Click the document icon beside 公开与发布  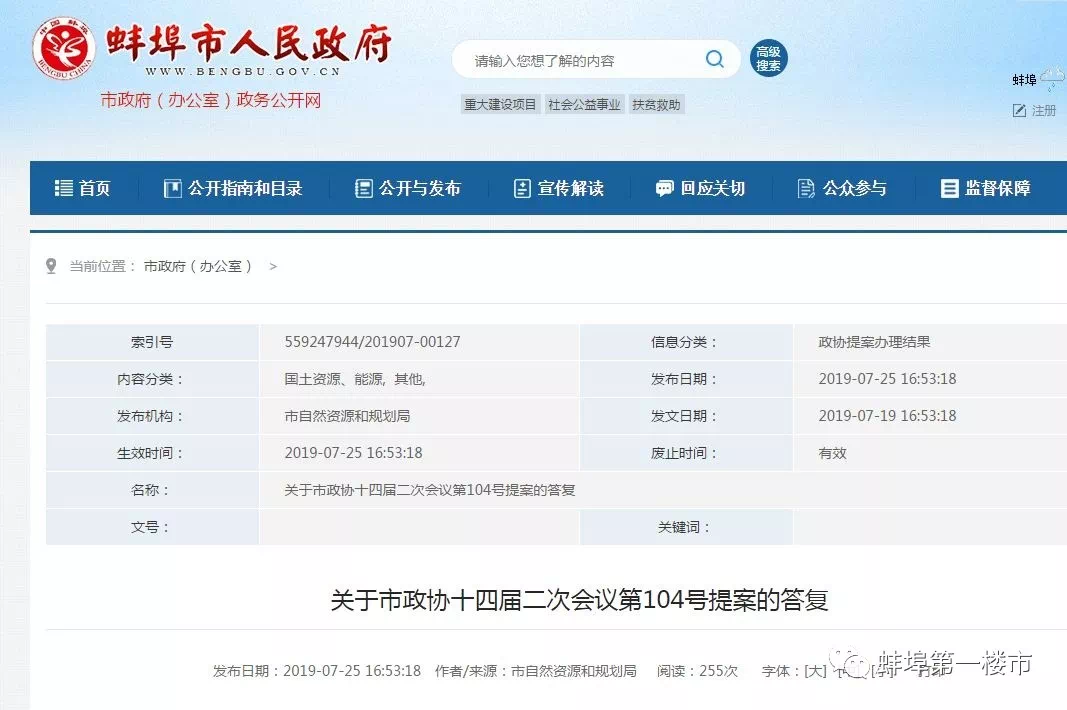point(364,189)
